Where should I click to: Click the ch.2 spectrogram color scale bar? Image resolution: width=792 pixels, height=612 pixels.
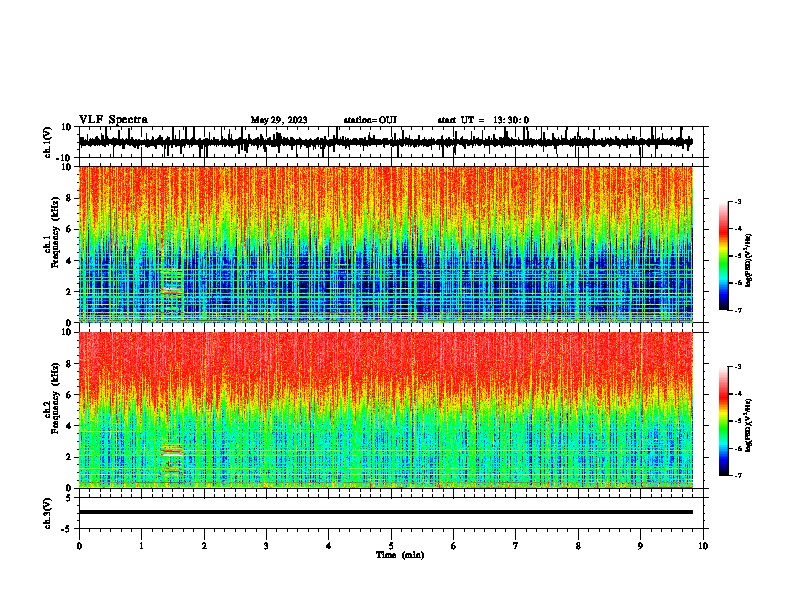(724, 421)
